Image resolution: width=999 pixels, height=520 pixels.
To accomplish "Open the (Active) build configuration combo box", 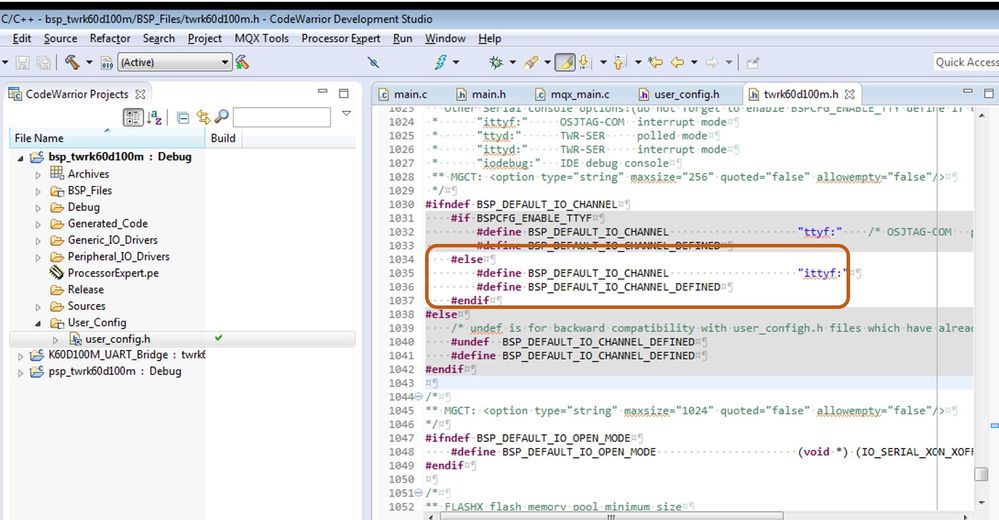I will 174,62.
